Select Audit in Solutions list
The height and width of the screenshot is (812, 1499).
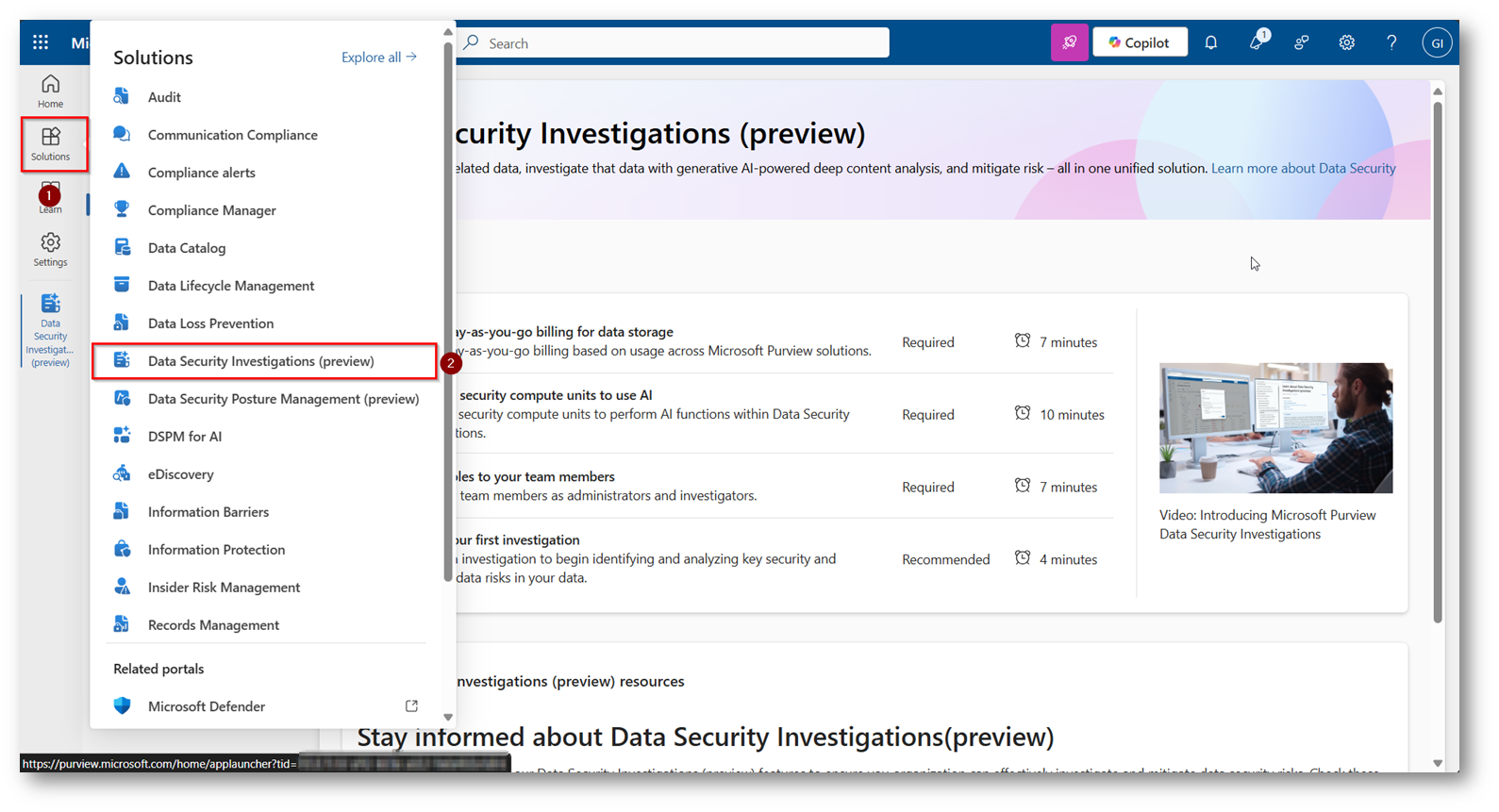(x=164, y=97)
